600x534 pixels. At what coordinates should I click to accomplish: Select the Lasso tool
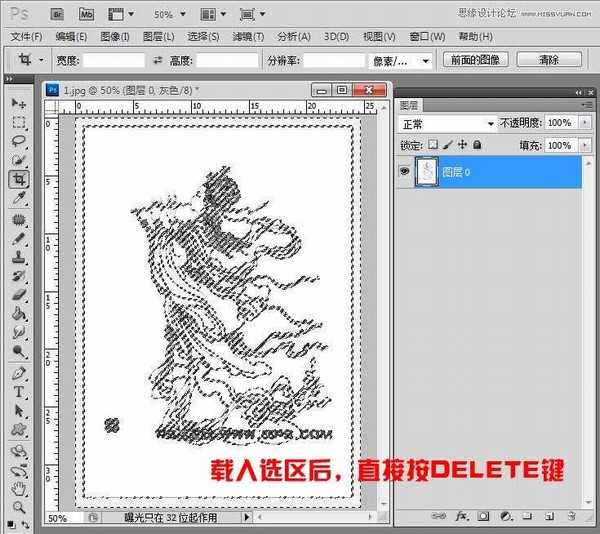(18, 141)
